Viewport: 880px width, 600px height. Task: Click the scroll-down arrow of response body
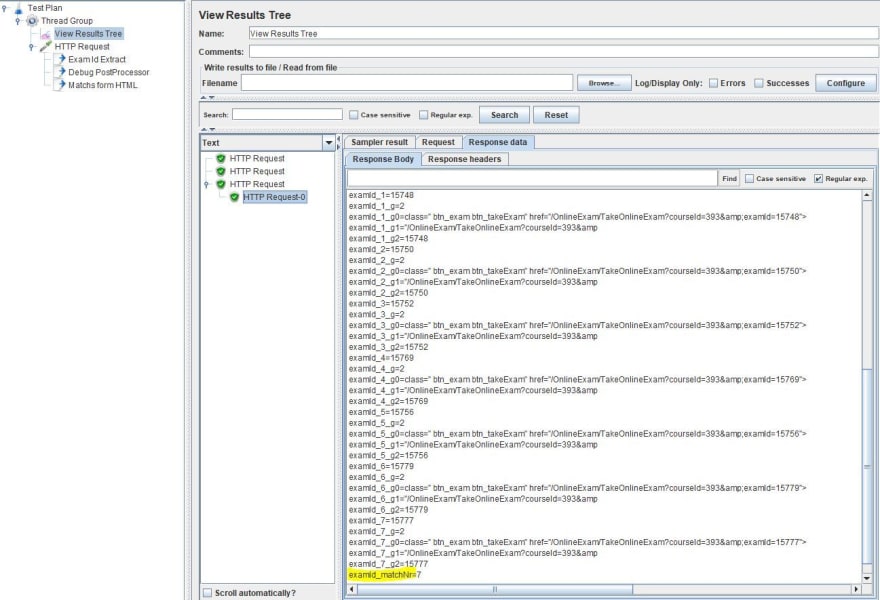click(867, 578)
